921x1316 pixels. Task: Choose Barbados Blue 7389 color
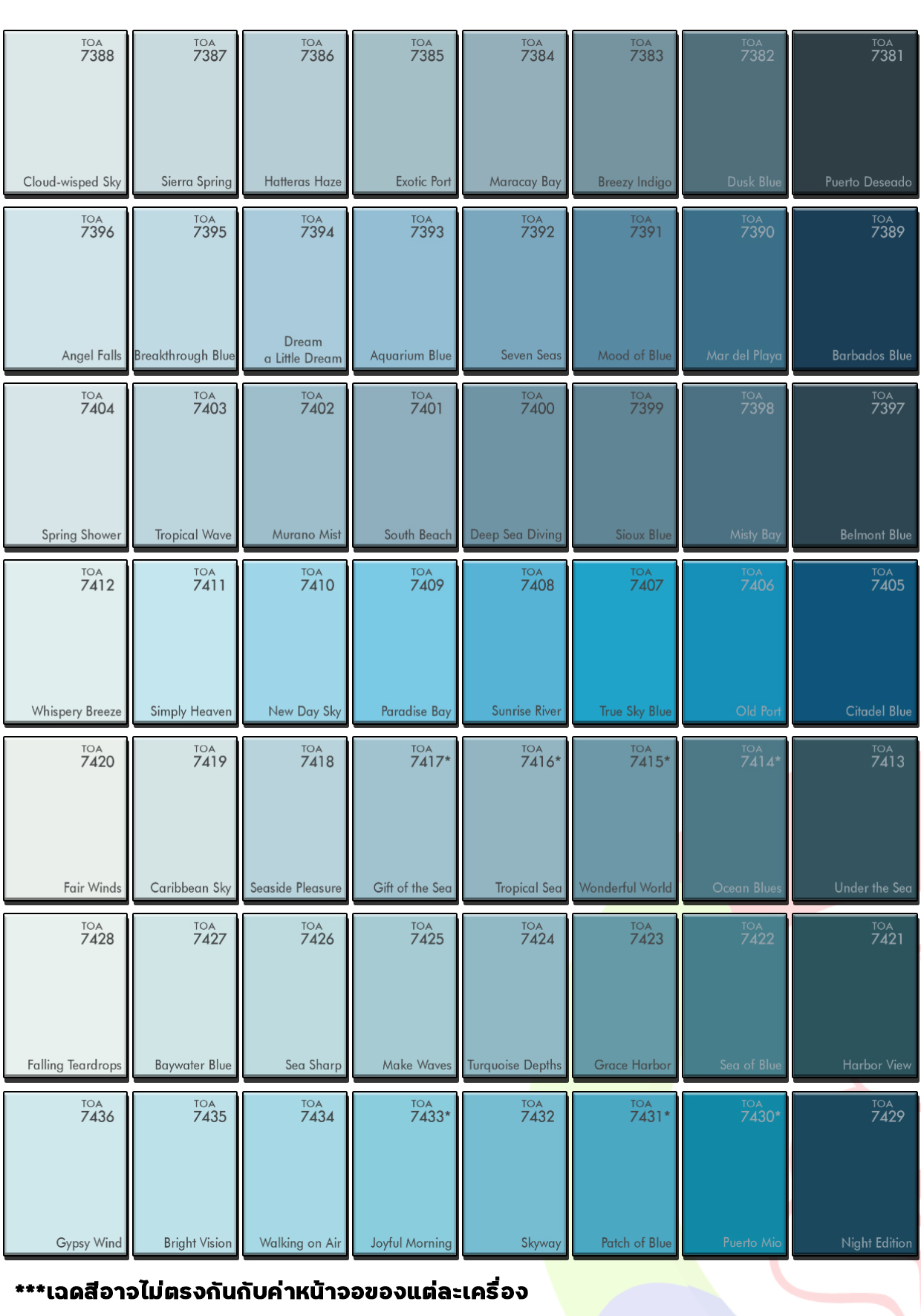click(855, 289)
